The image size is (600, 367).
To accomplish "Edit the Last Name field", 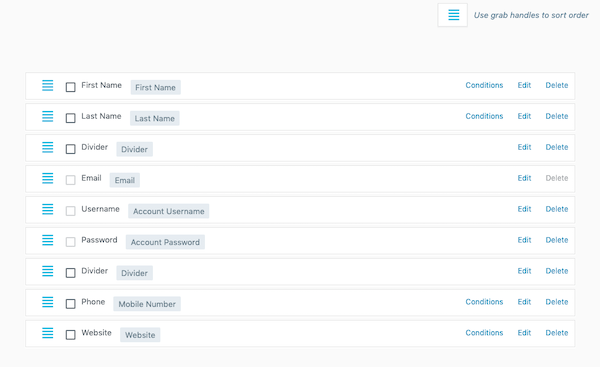I will point(524,116).
